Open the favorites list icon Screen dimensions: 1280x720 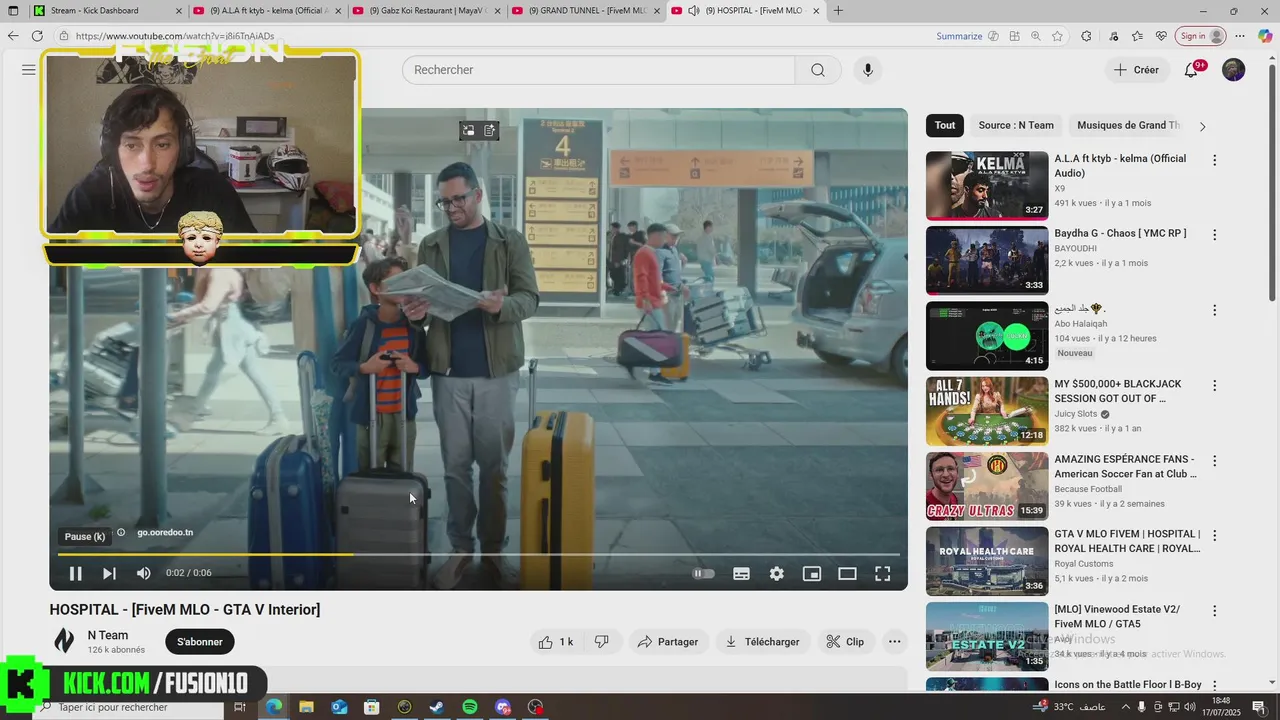click(1137, 36)
